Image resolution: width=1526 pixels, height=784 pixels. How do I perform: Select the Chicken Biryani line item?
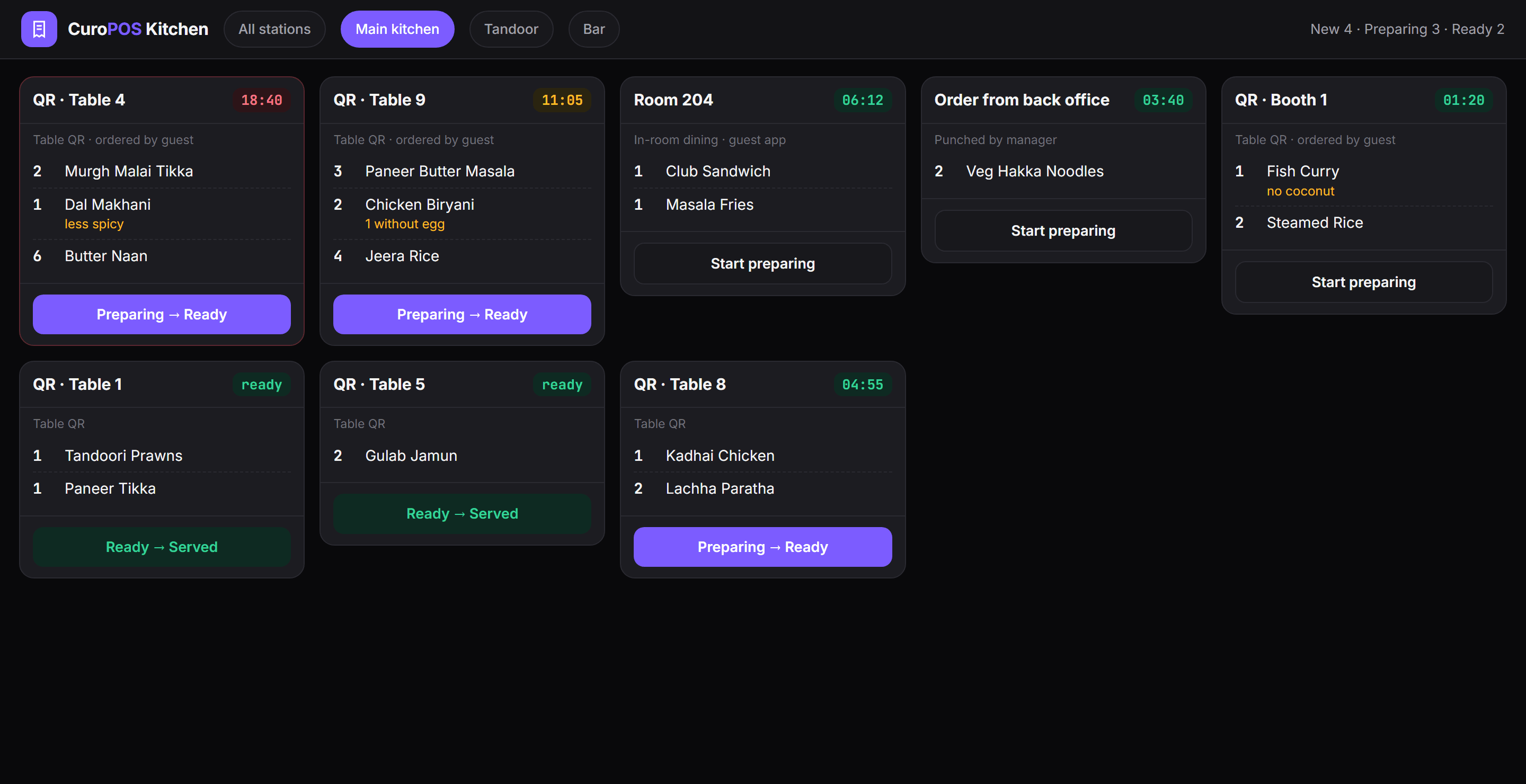point(462,214)
